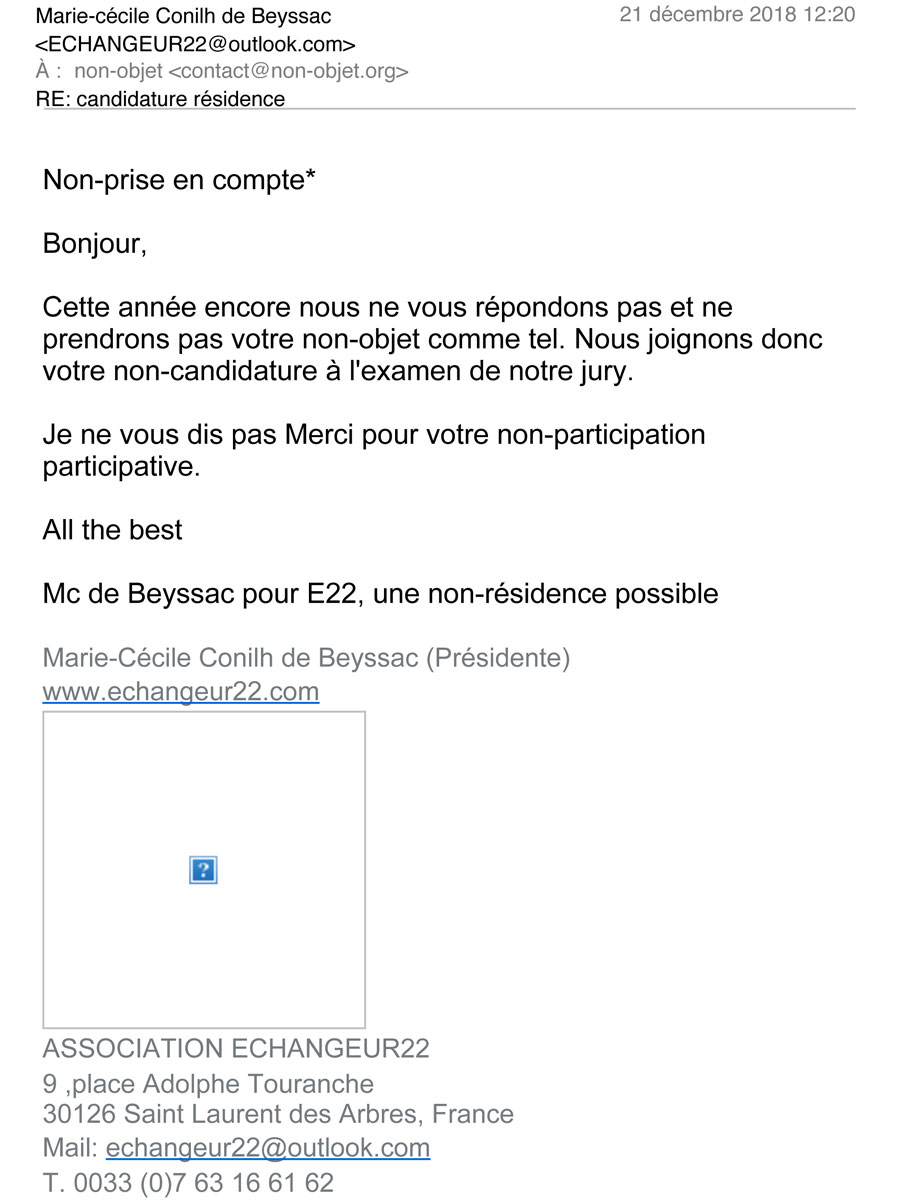Click the Mc de Beyssac pour E22 sign-off

(380, 594)
